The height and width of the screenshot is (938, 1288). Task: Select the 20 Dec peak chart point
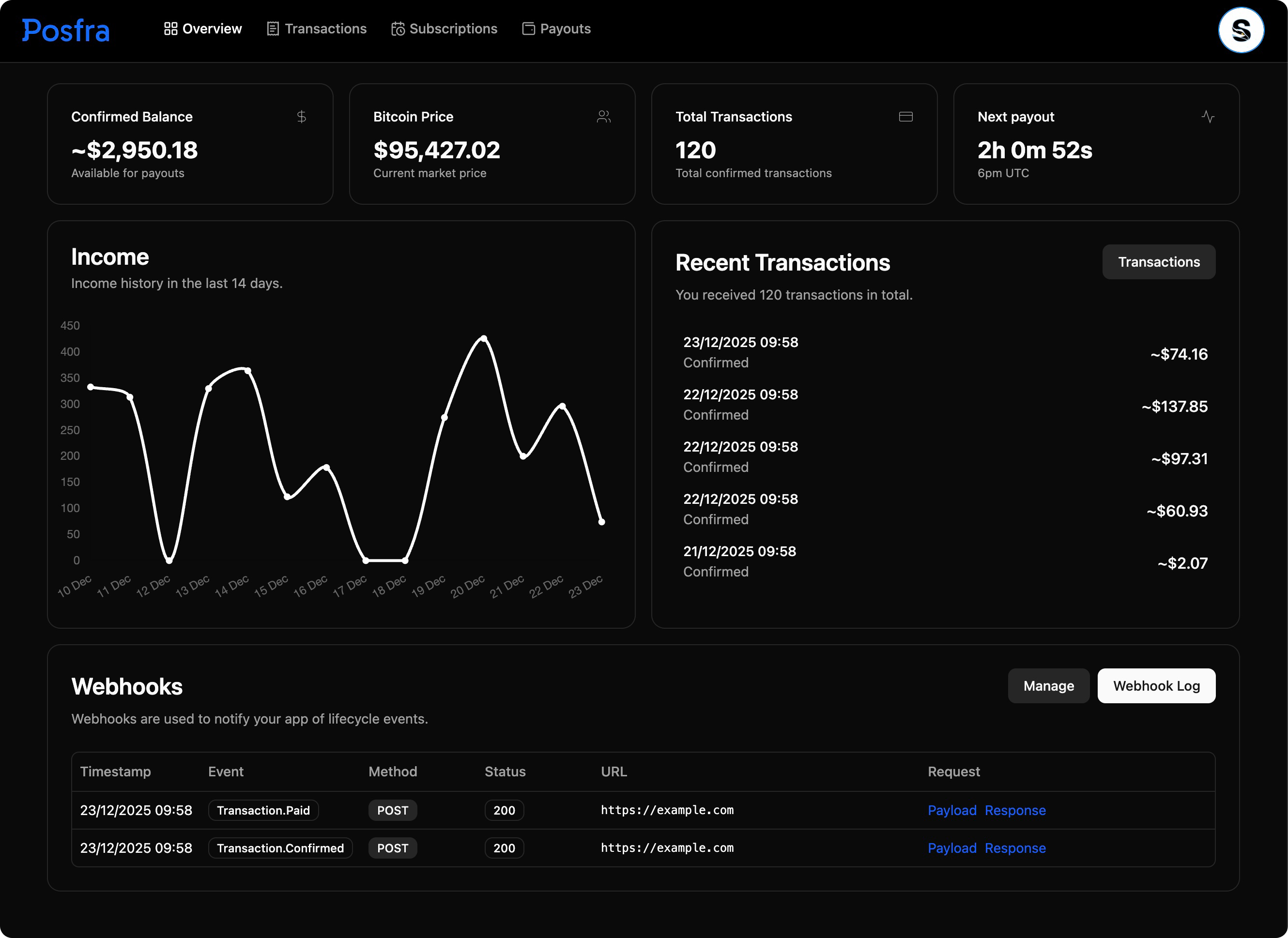coord(484,338)
